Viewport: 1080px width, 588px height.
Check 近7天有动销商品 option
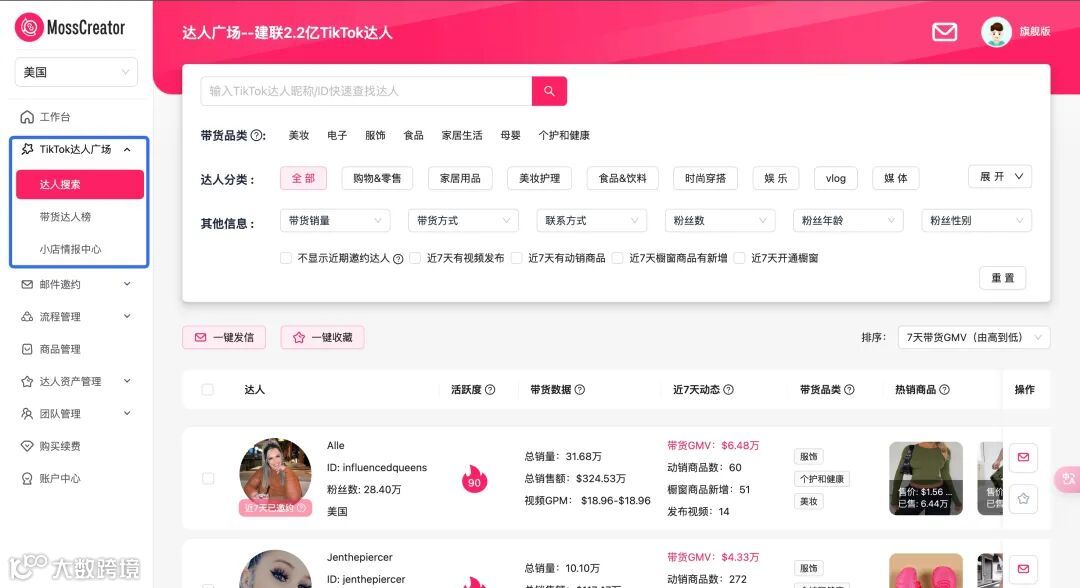pyautogui.click(x=516, y=258)
